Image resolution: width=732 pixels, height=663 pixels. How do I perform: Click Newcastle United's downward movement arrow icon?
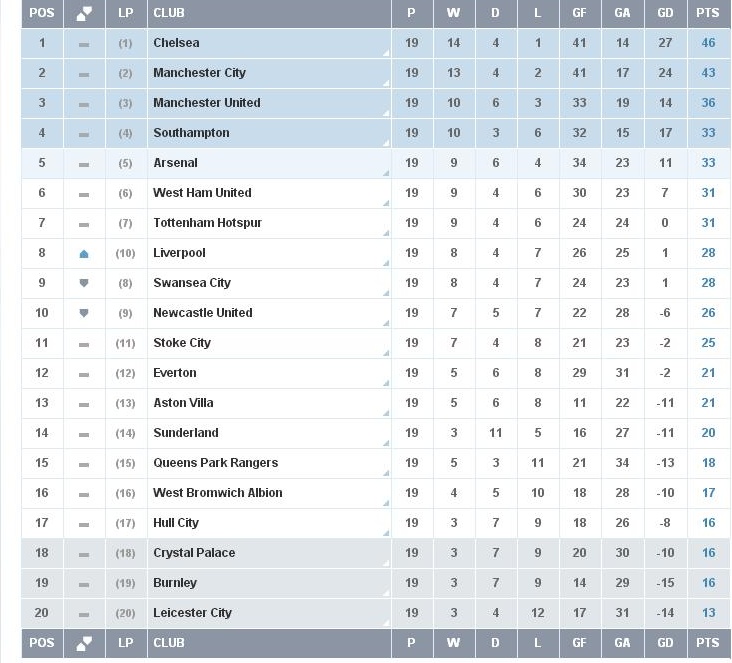click(84, 313)
